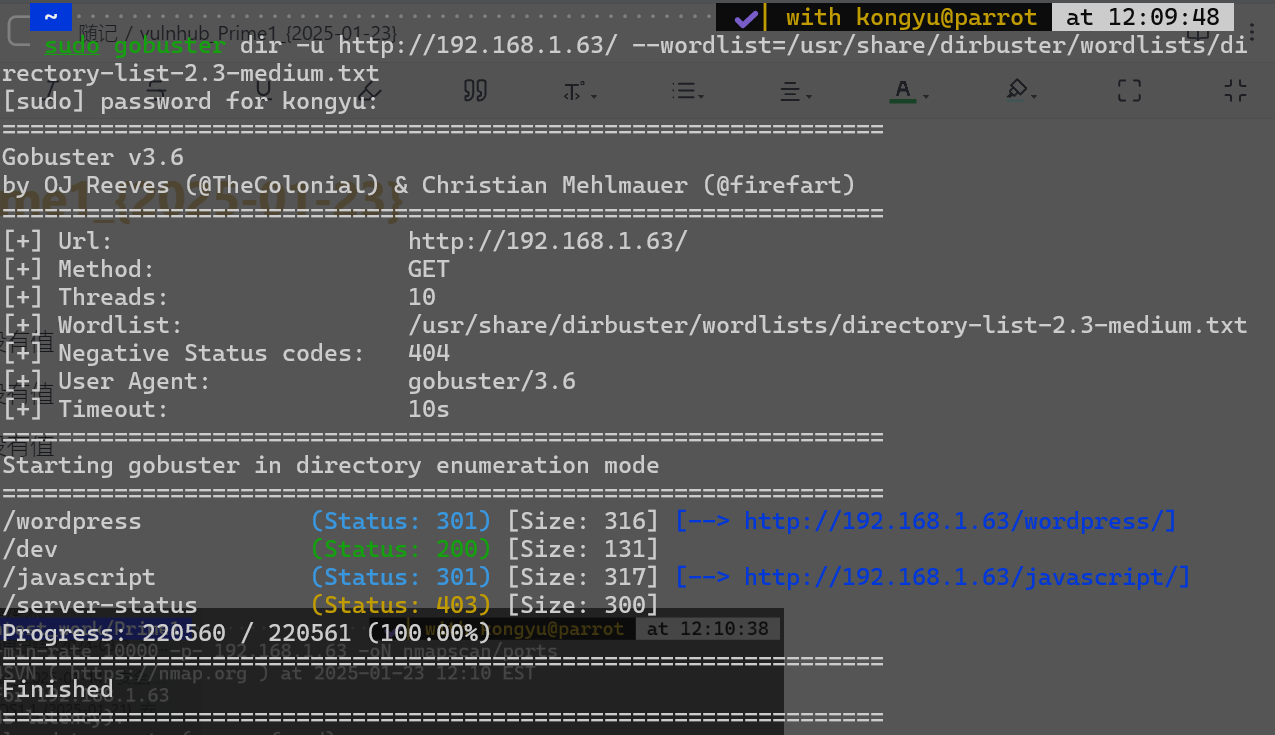This screenshot has height=735, width=1275.
Task: Click "(Status: 301)" in the /javascript row
Action: [402, 577]
